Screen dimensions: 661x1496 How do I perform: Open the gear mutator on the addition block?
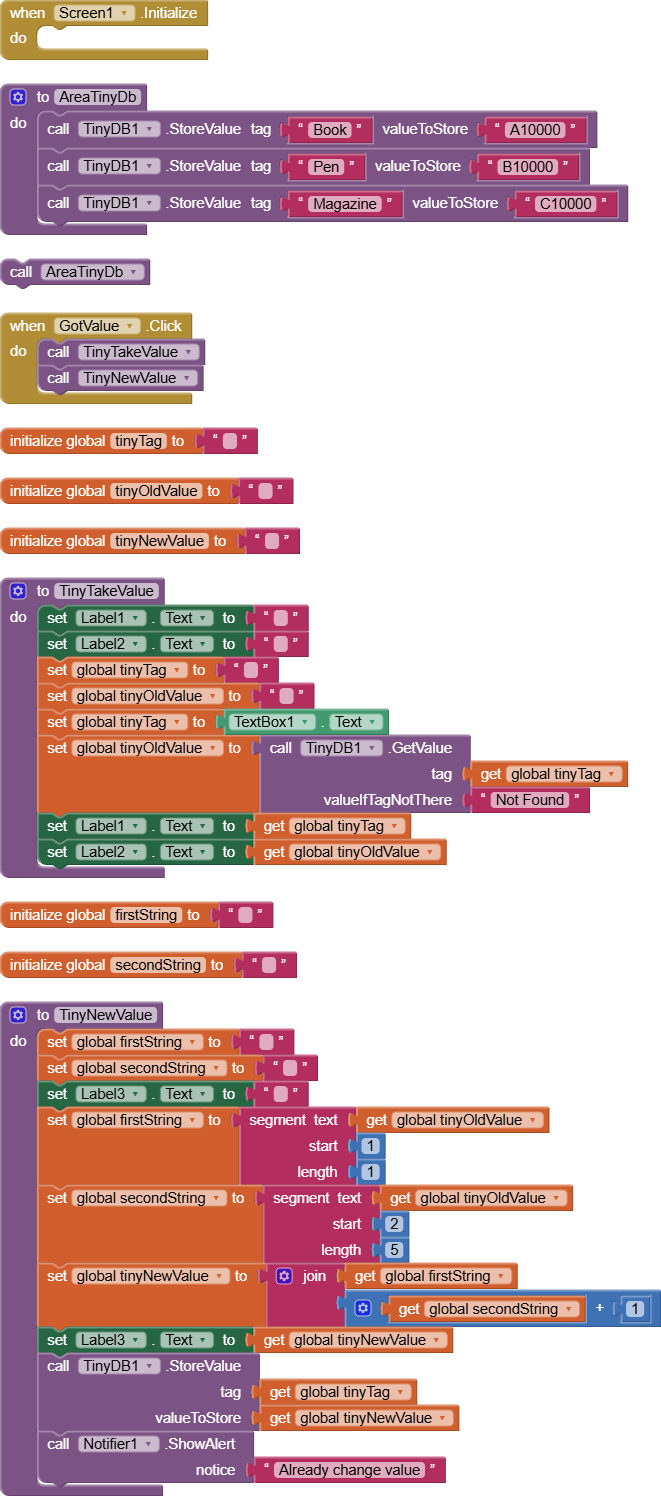tap(363, 1308)
